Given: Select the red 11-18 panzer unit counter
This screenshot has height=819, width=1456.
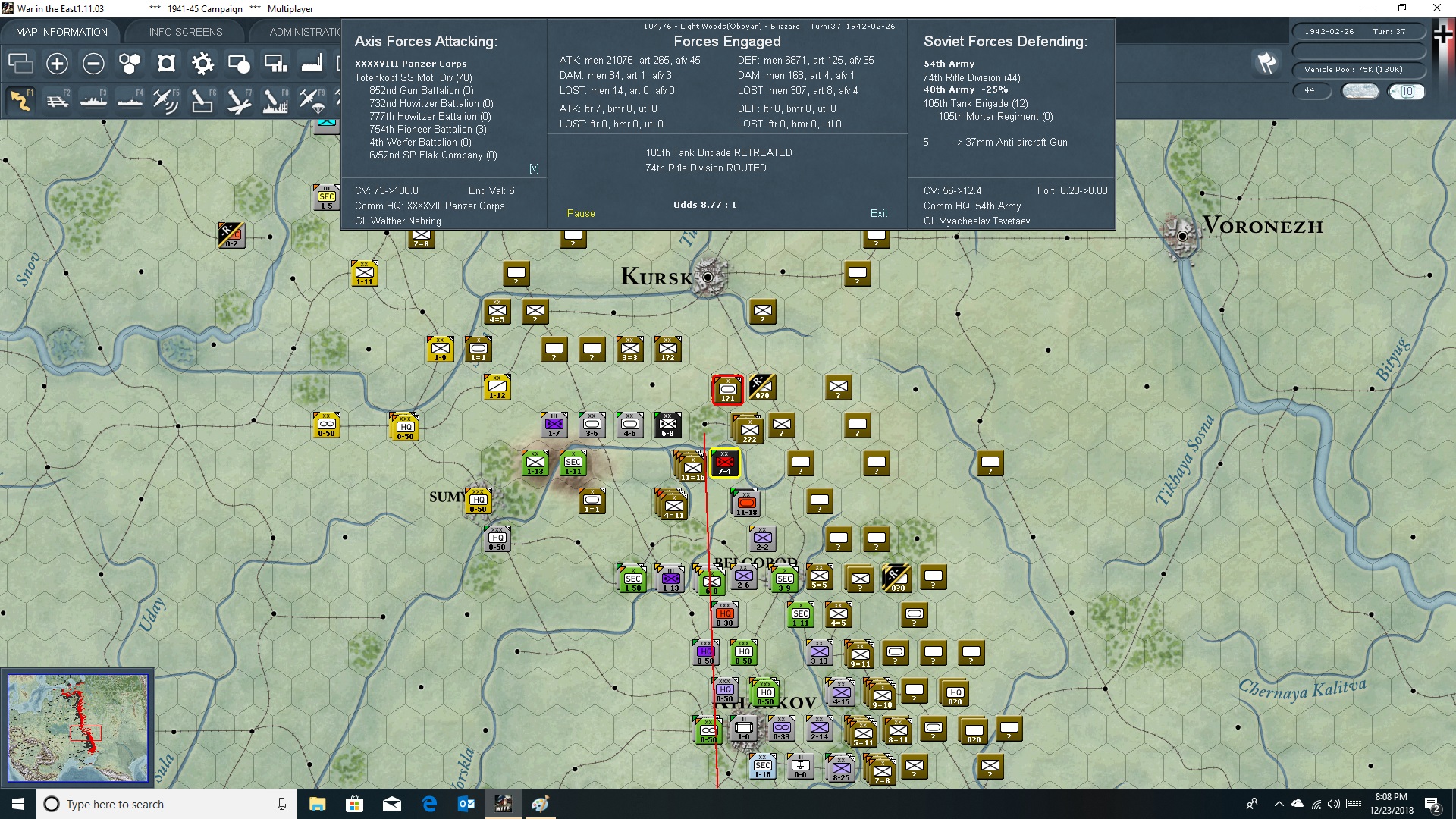Looking at the screenshot, I should (x=746, y=503).
